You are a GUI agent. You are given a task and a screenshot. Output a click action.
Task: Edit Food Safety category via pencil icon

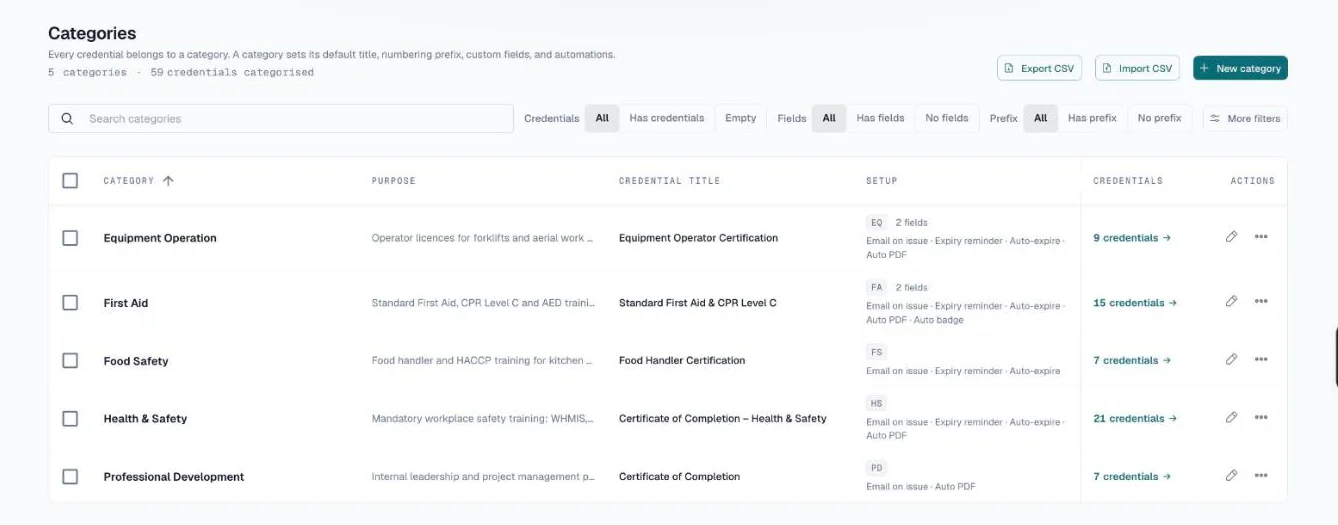click(1231, 359)
